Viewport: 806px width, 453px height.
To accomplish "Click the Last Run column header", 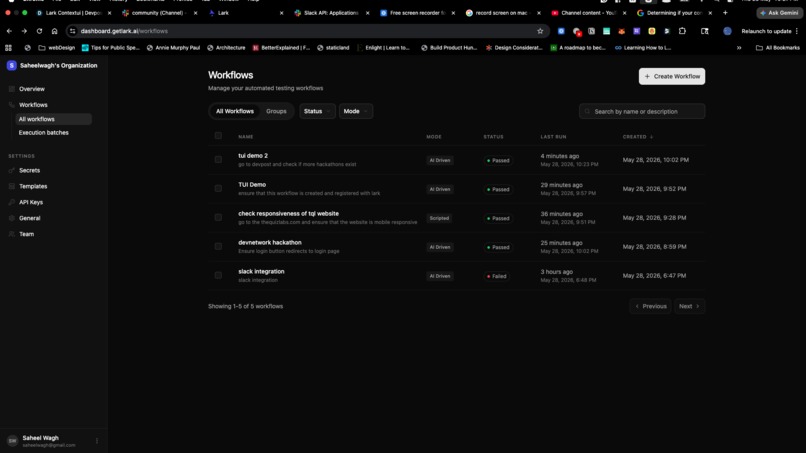I will point(553,137).
